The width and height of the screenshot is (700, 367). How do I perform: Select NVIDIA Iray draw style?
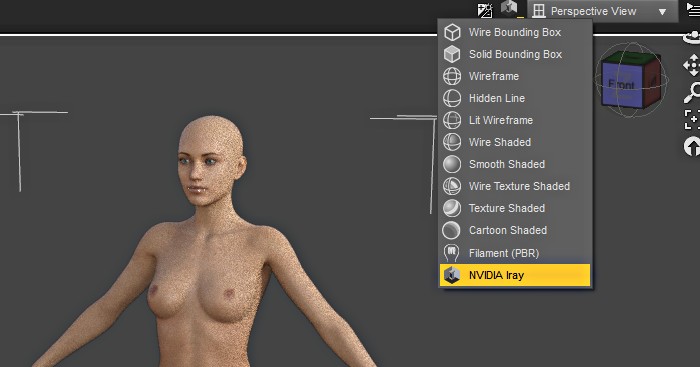pyautogui.click(x=515, y=275)
